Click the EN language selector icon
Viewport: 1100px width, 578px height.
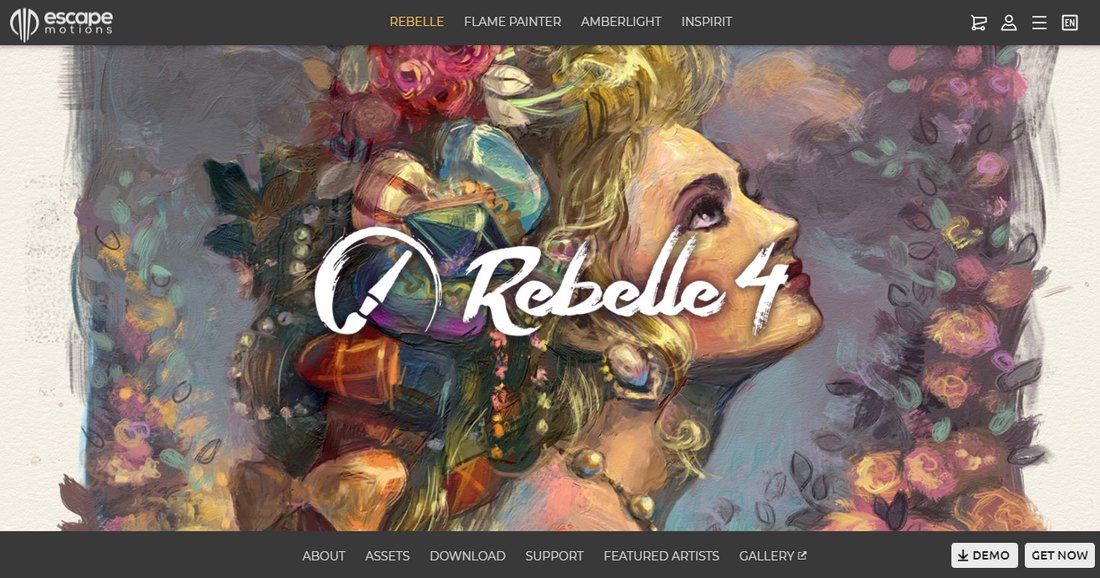[x=1069, y=22]
